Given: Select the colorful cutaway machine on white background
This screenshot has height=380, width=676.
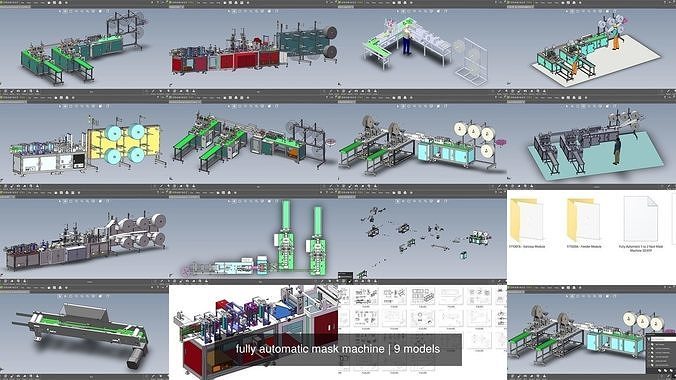Looking at the screenshot, I should tap(254, 333).
